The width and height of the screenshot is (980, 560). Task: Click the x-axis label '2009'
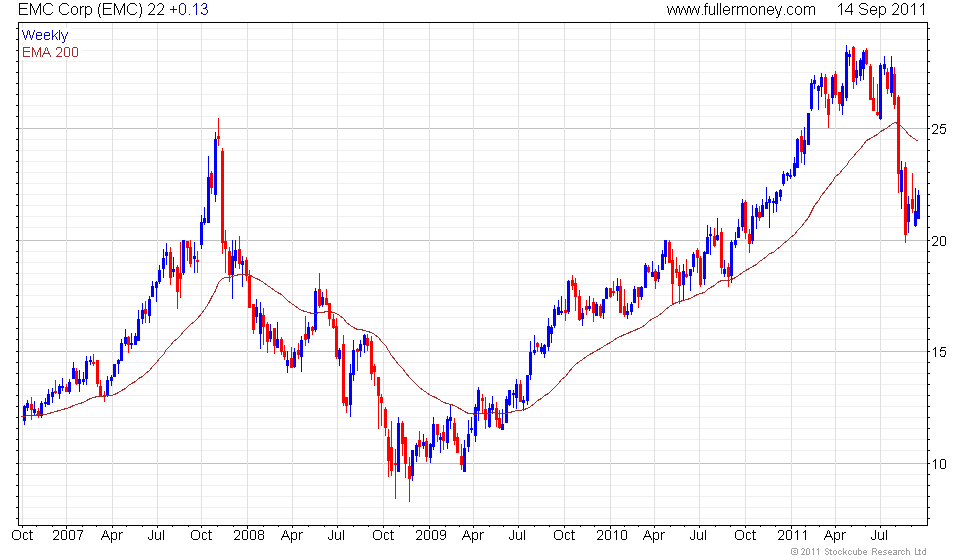pyautogui.click(x=431, y=535)
